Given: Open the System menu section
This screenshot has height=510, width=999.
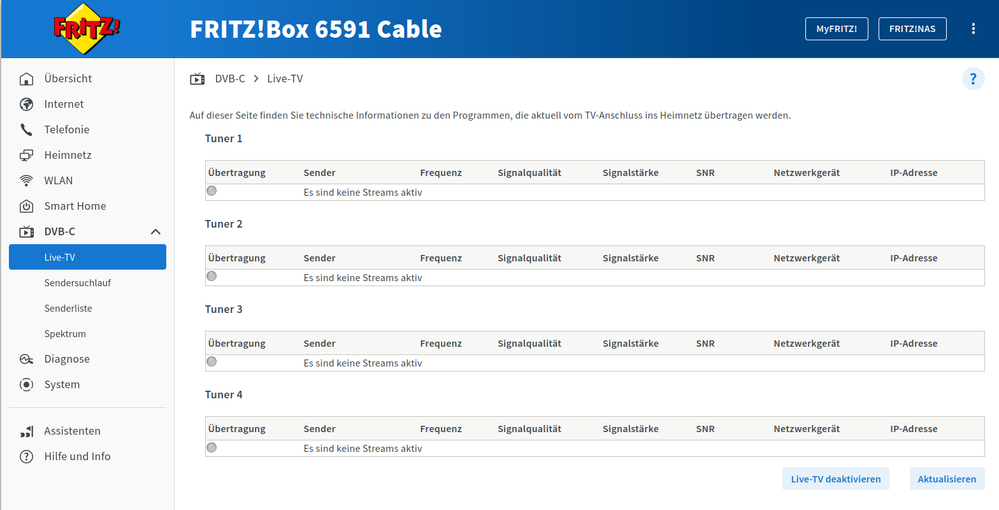Looking at the screenshot, I should pos(62,385).
